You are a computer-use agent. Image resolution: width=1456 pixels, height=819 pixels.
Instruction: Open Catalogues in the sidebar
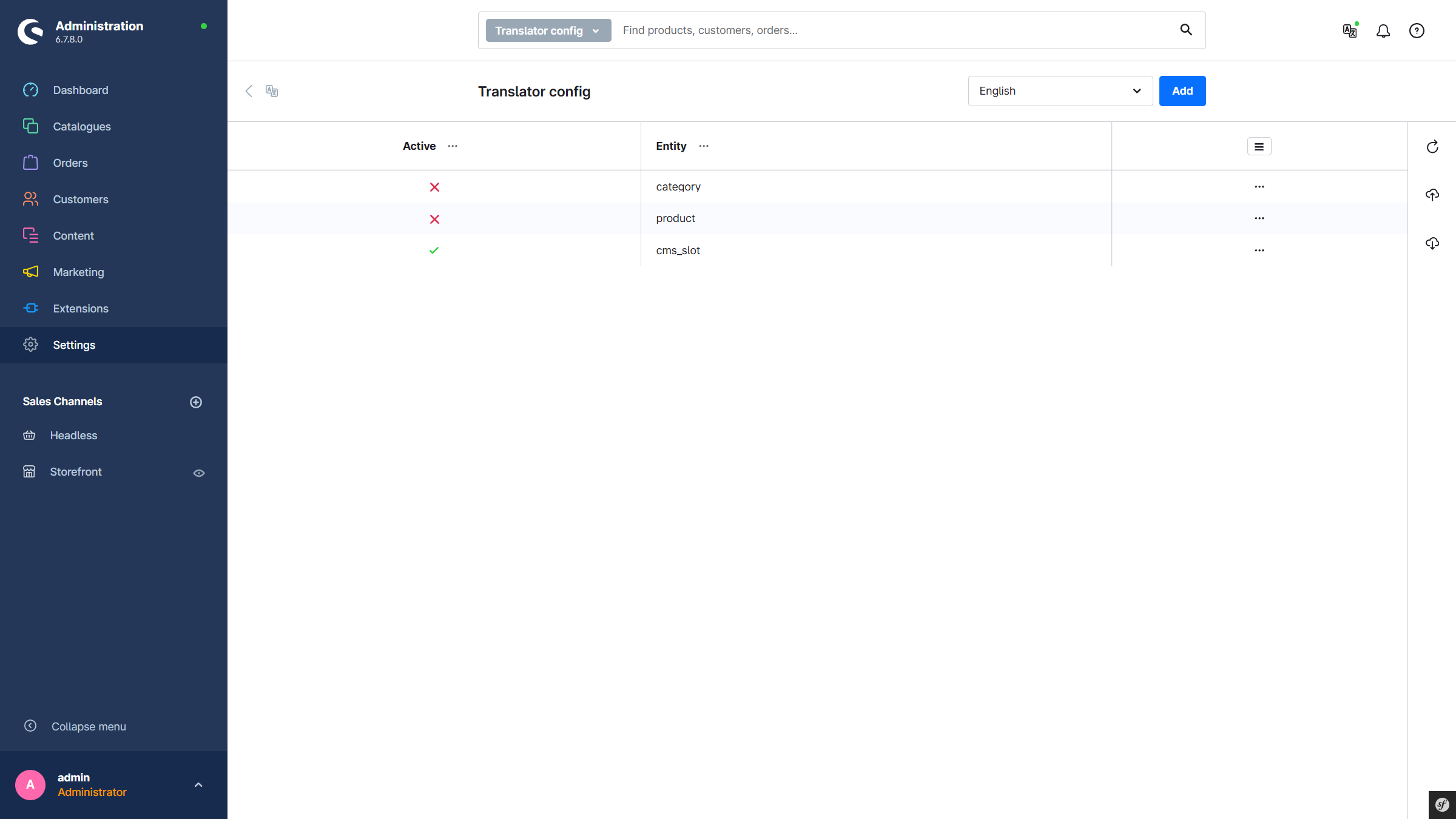coord(82,127)
